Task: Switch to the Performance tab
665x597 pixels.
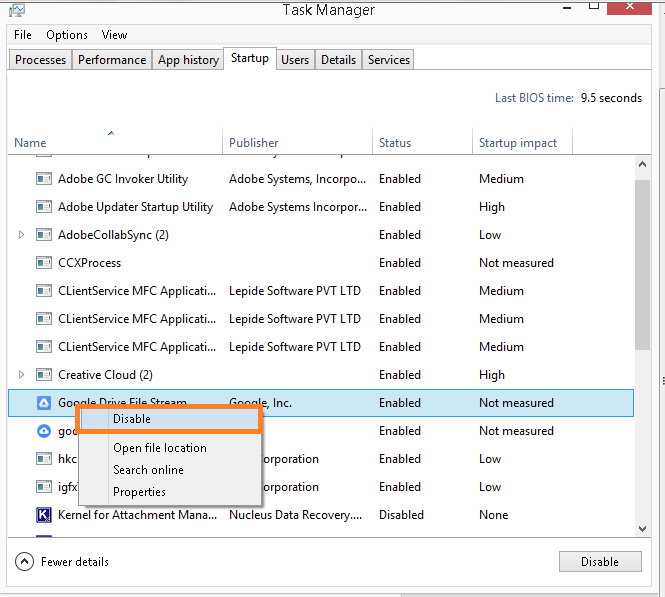Action: [x=112, y=60]
